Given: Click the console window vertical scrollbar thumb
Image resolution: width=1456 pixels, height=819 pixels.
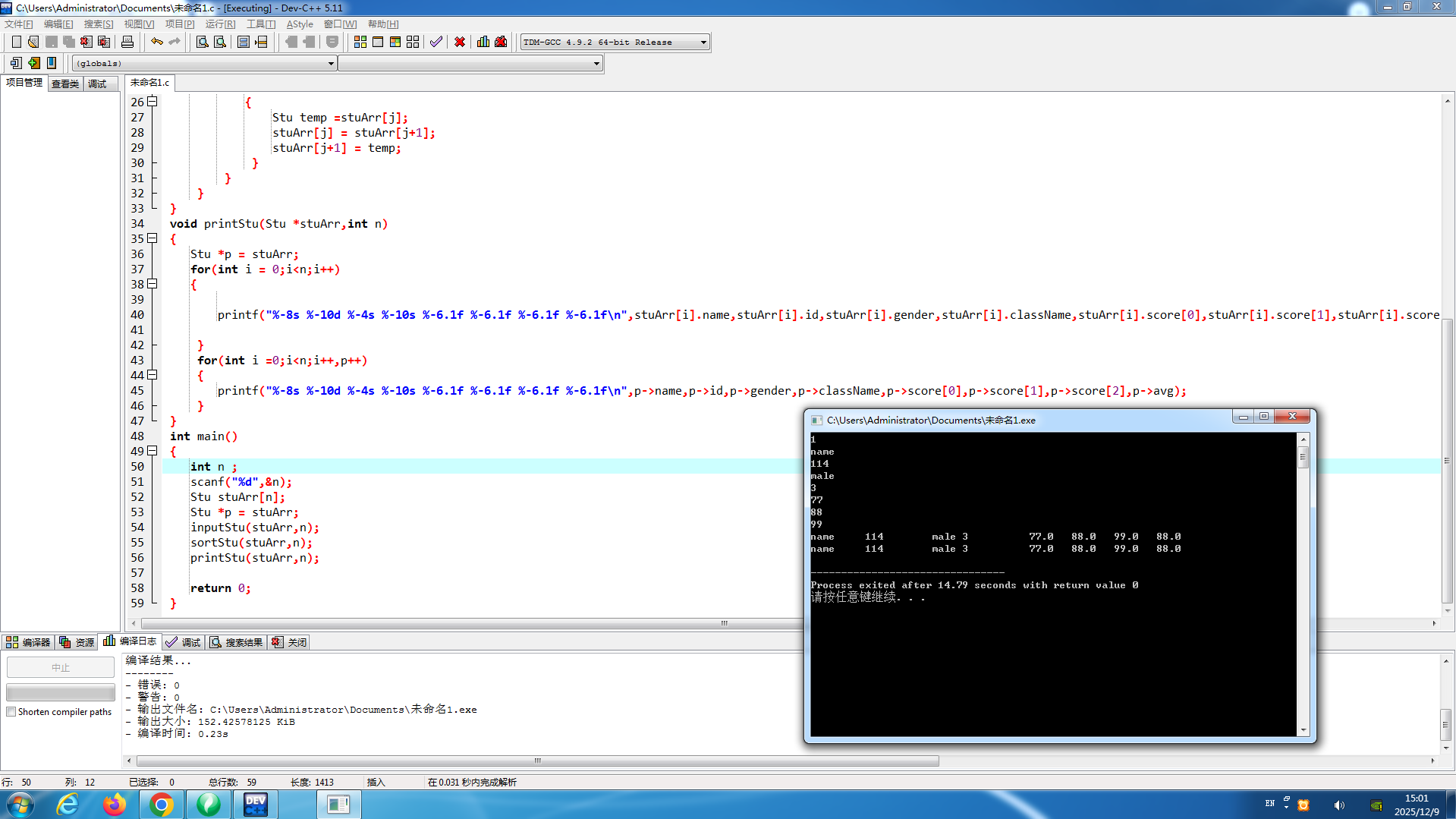Looking at the screenshot, I should point(1303,457).
